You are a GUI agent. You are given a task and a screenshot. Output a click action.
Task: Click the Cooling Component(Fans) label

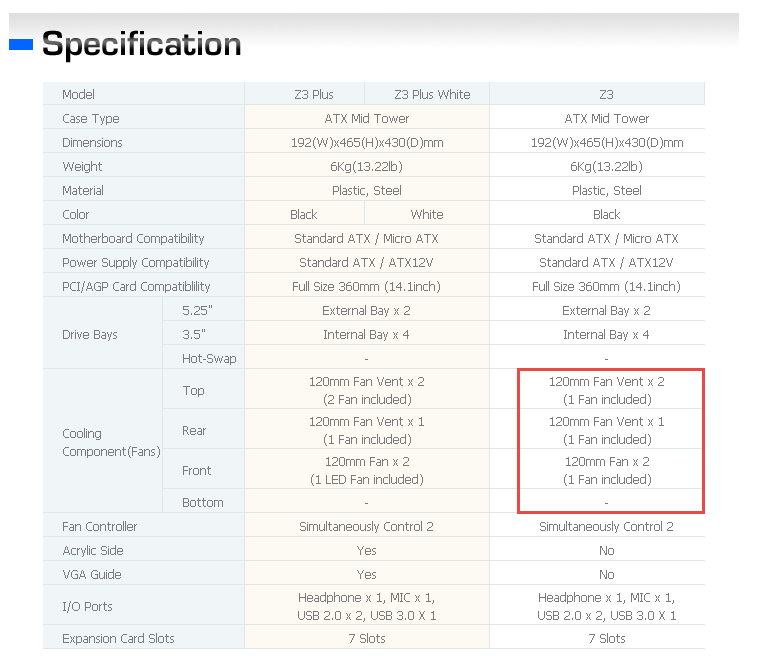111,442
